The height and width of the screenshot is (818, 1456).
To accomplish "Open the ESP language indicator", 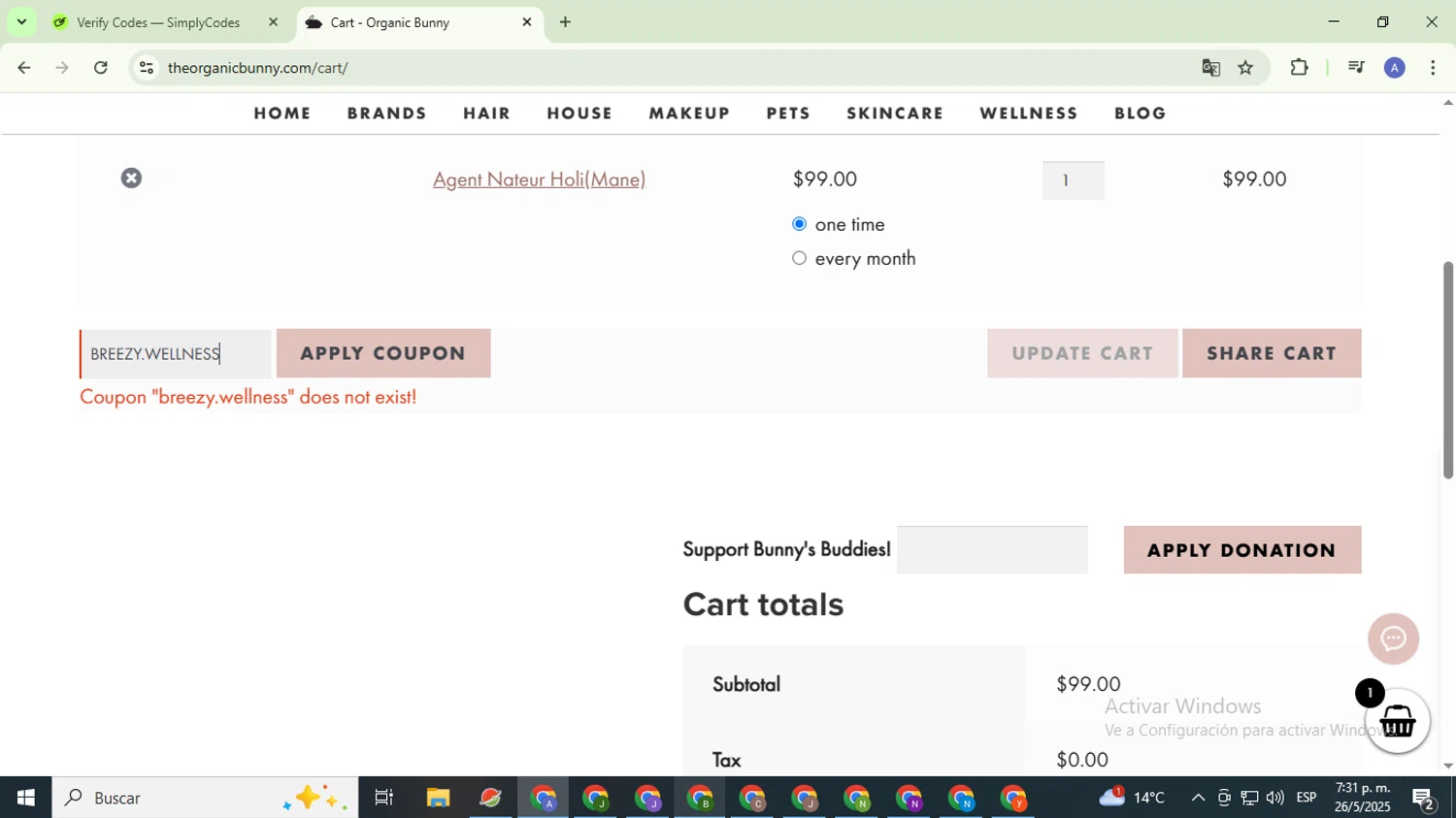I will (x=1307, y=798).
